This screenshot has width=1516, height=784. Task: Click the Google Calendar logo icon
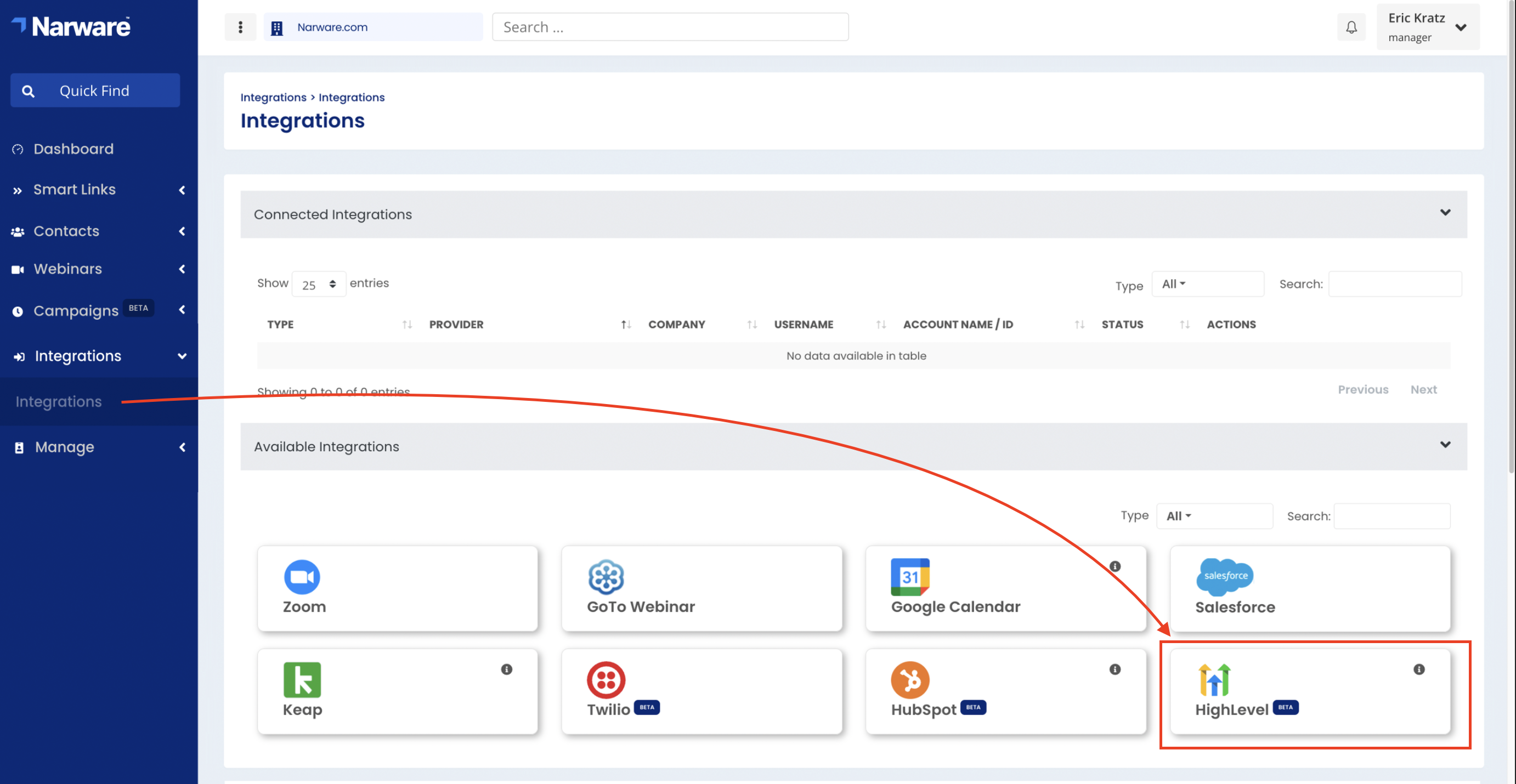coord(910,577)
